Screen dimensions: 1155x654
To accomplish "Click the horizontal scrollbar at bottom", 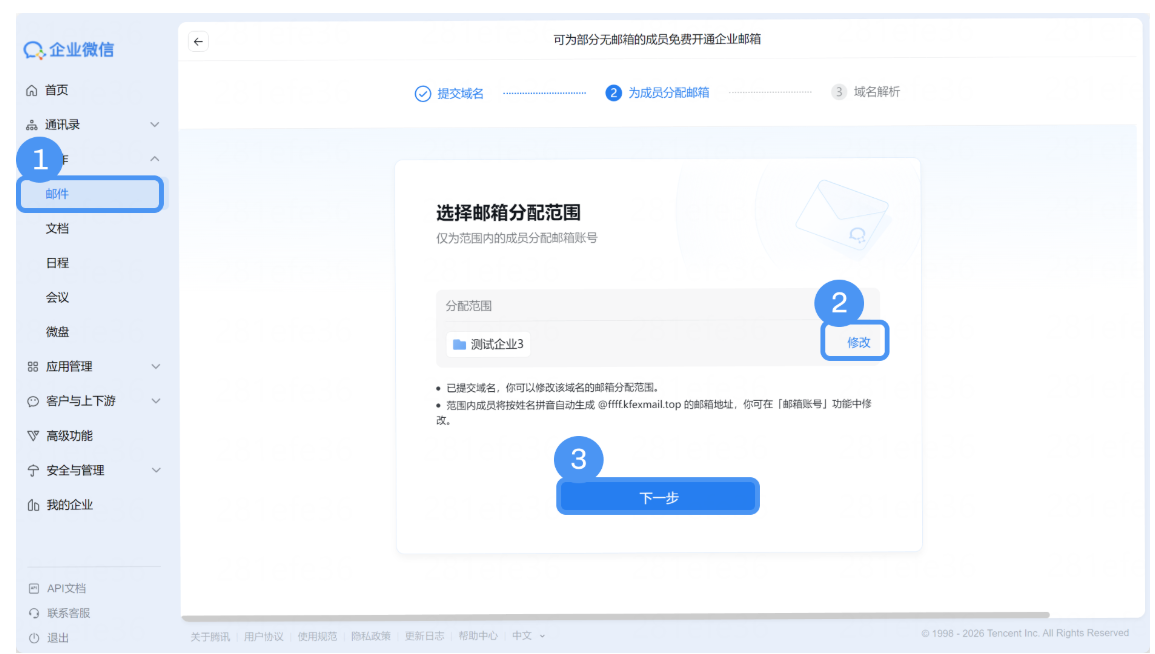I will tap(615, 616).
